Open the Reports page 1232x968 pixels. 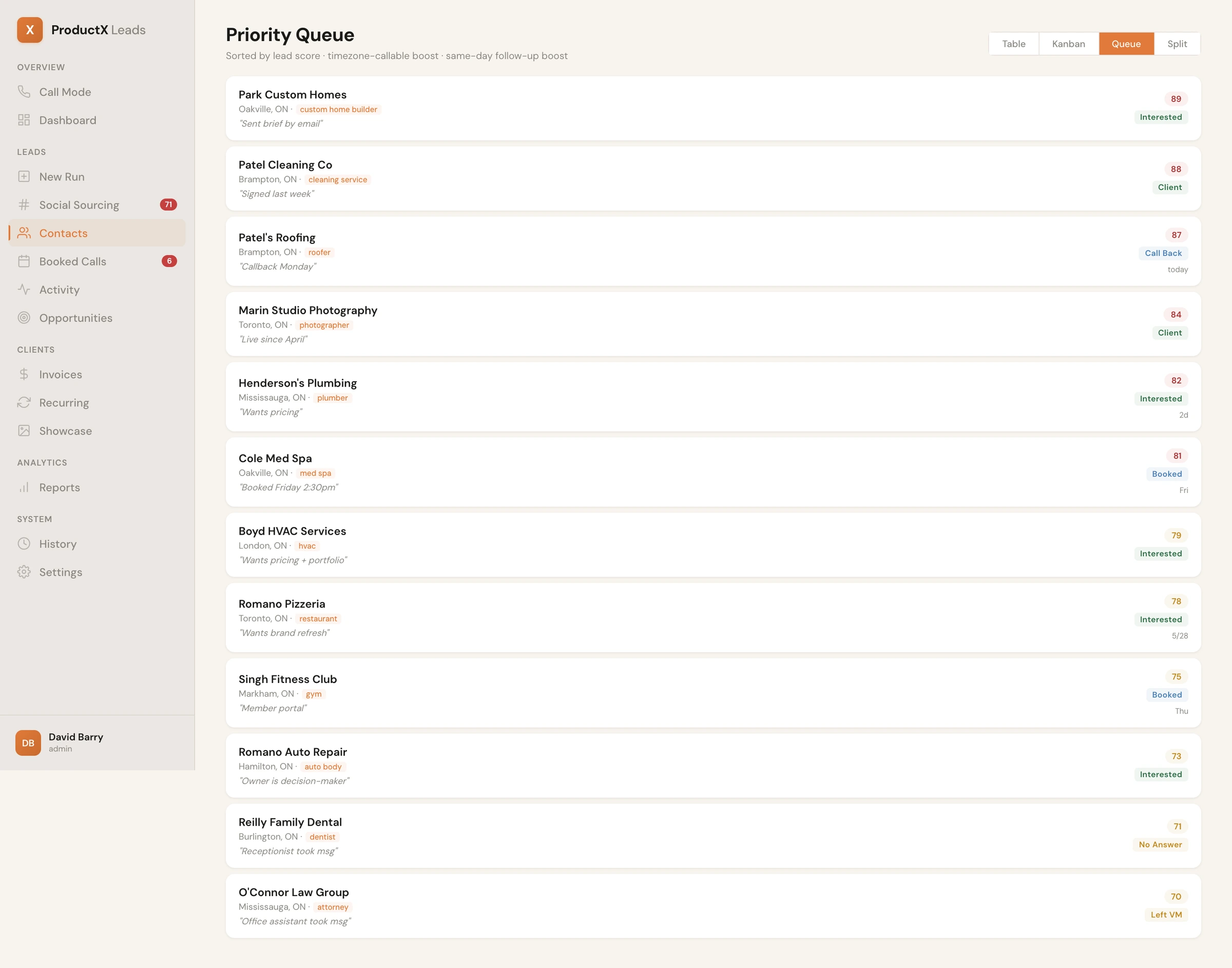(97, 487)
